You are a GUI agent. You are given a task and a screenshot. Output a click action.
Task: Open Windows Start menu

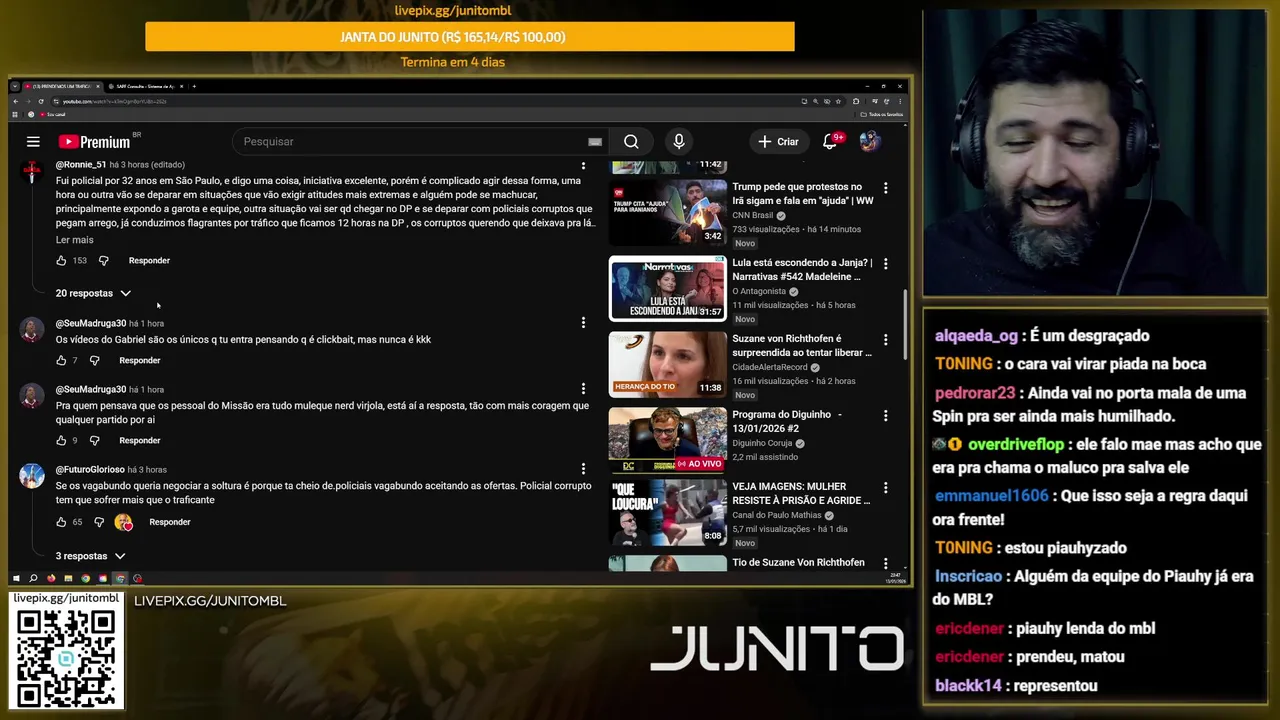tap(16, 578)
